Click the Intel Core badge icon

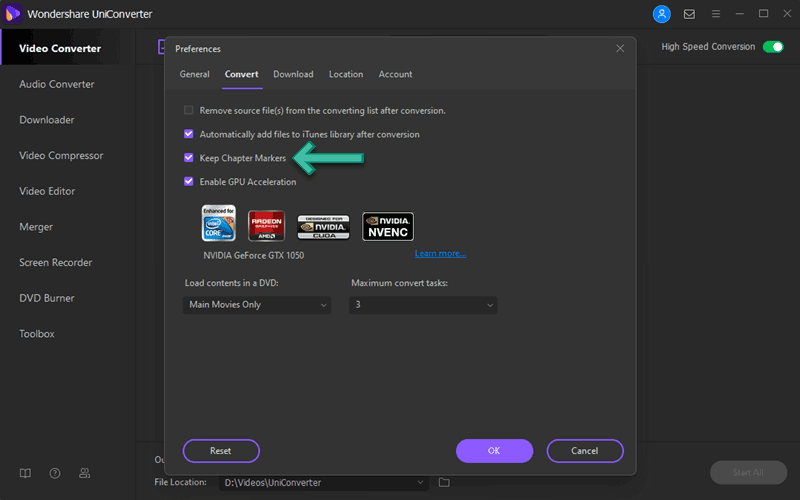coord(218,223)
